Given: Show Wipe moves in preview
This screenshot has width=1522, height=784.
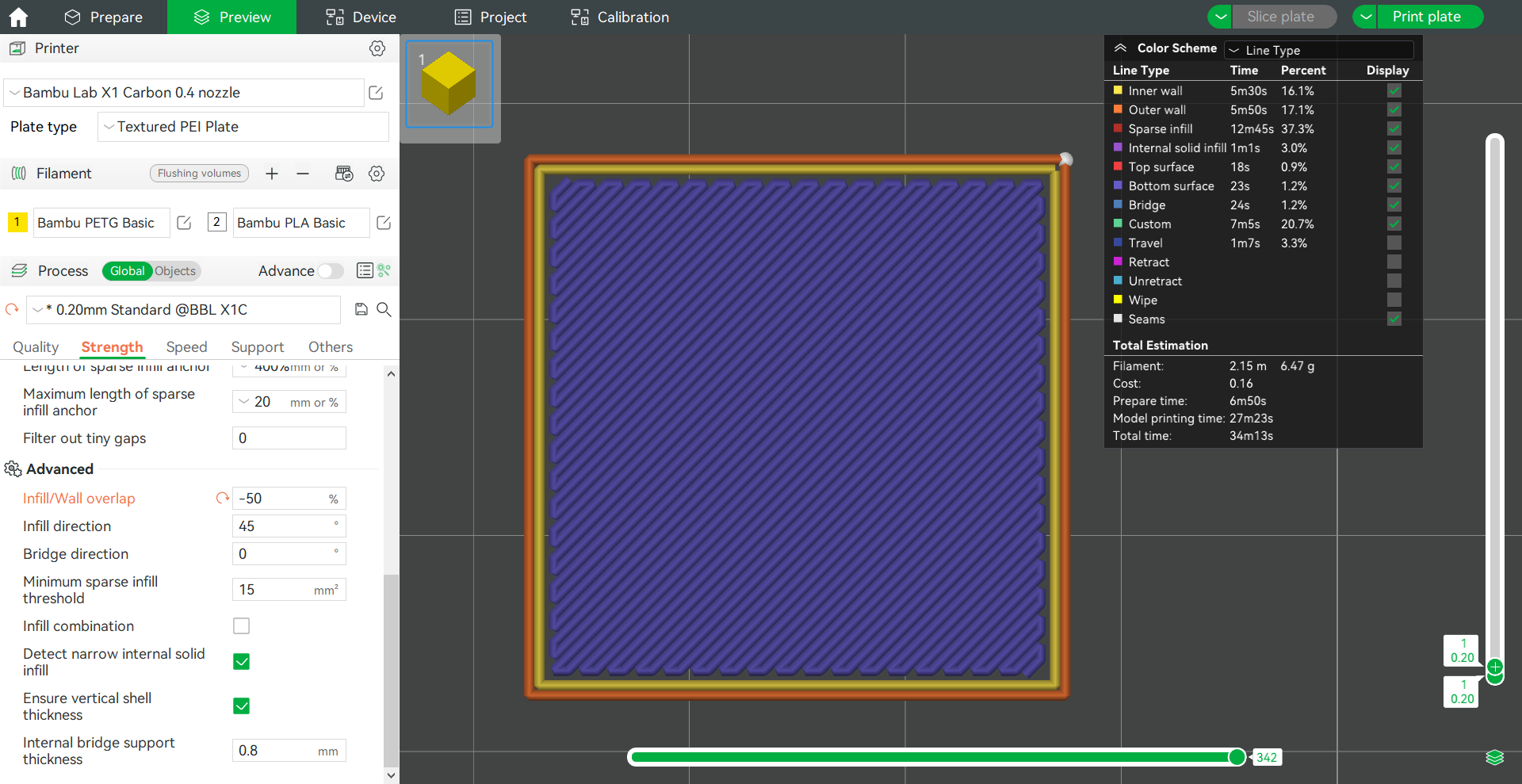Looking at the screenshot, I should [1394, 300].
